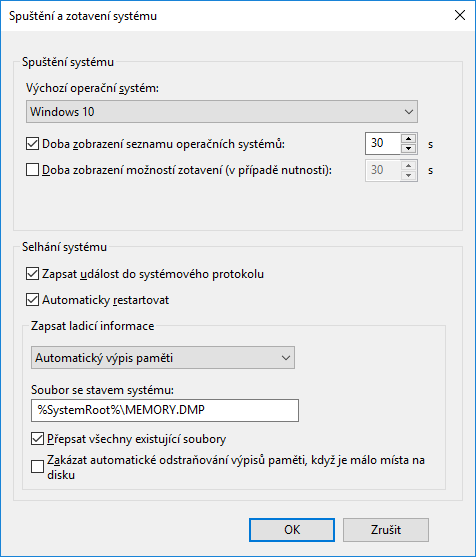Close the Spuštění a zotavení systému dialog
This screenshot has width=476, height=557.
coord(460,15)
